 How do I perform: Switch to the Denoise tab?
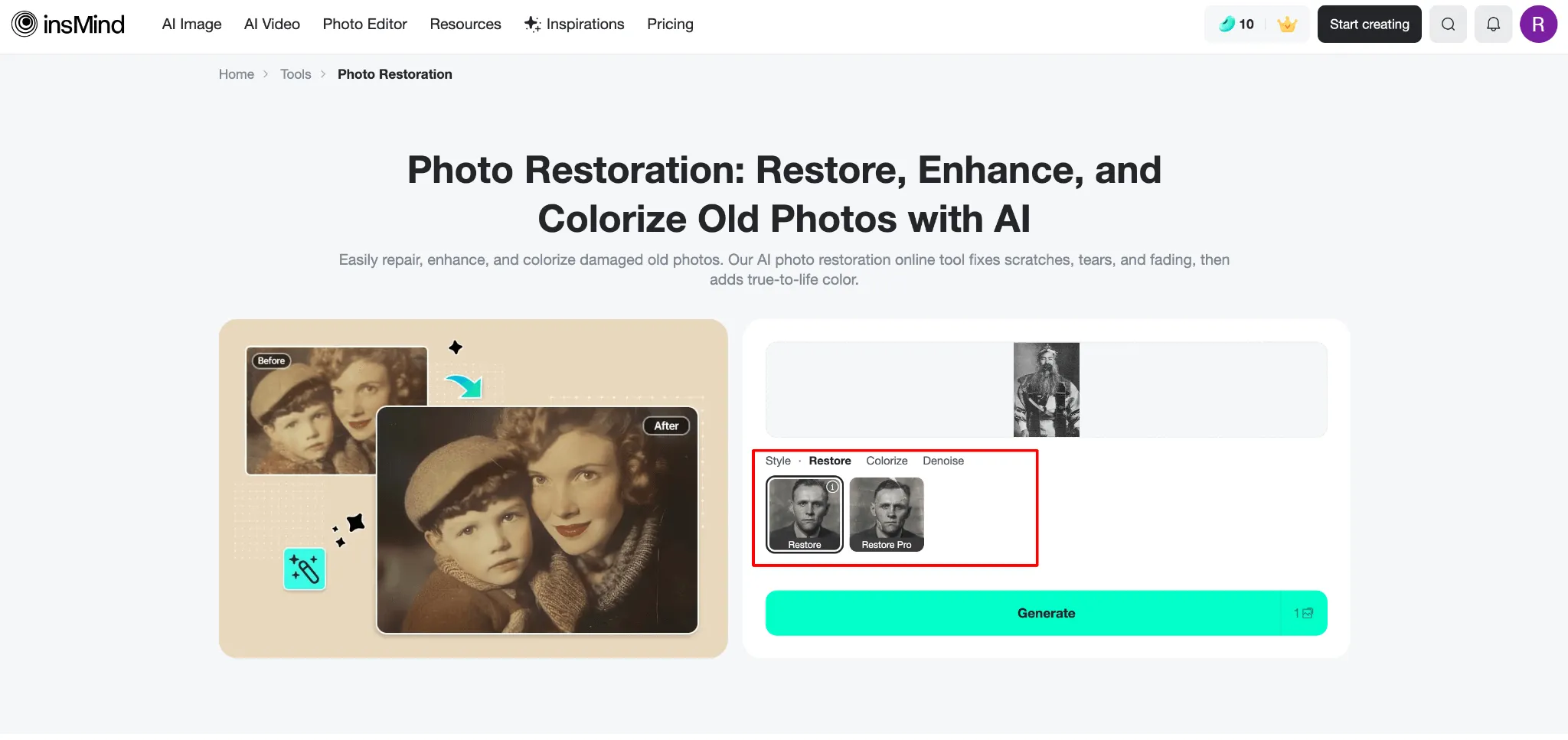click(x=942, y=461)
